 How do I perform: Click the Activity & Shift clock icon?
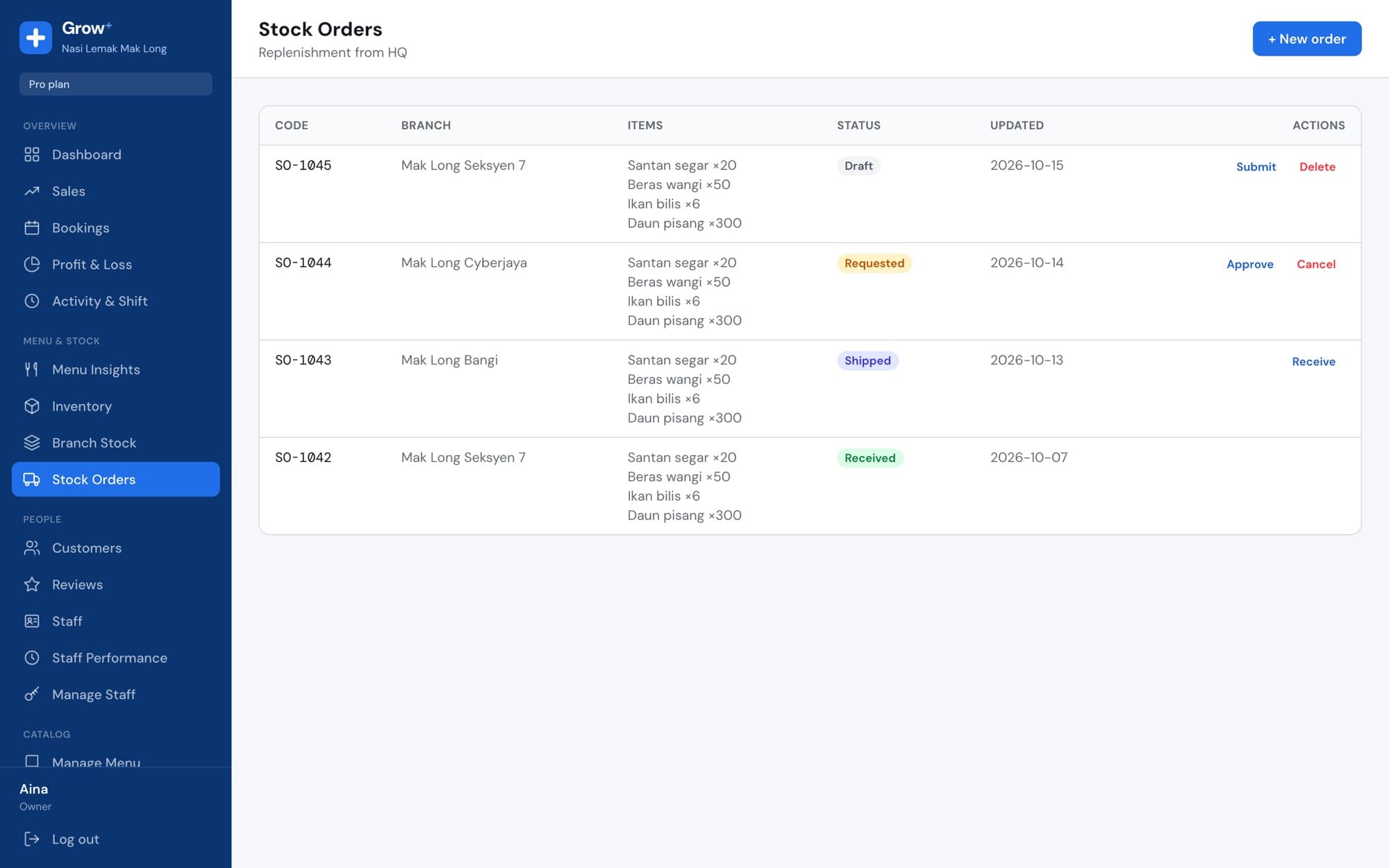(32, 301)
